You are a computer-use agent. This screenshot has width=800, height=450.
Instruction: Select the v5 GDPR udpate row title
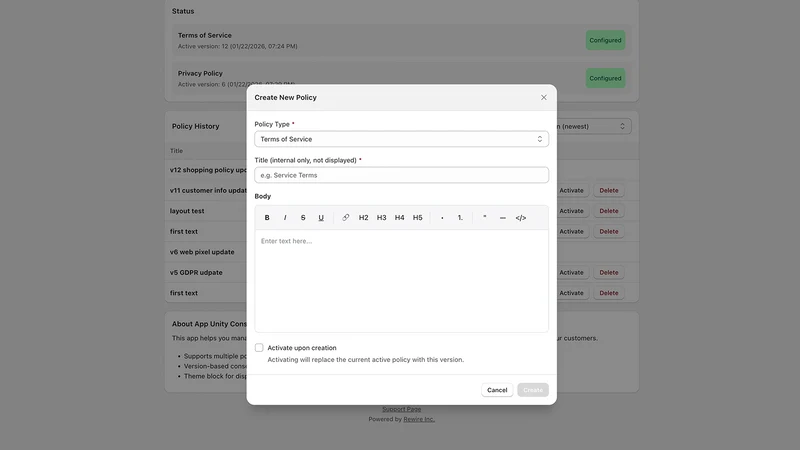coord(196,272)
